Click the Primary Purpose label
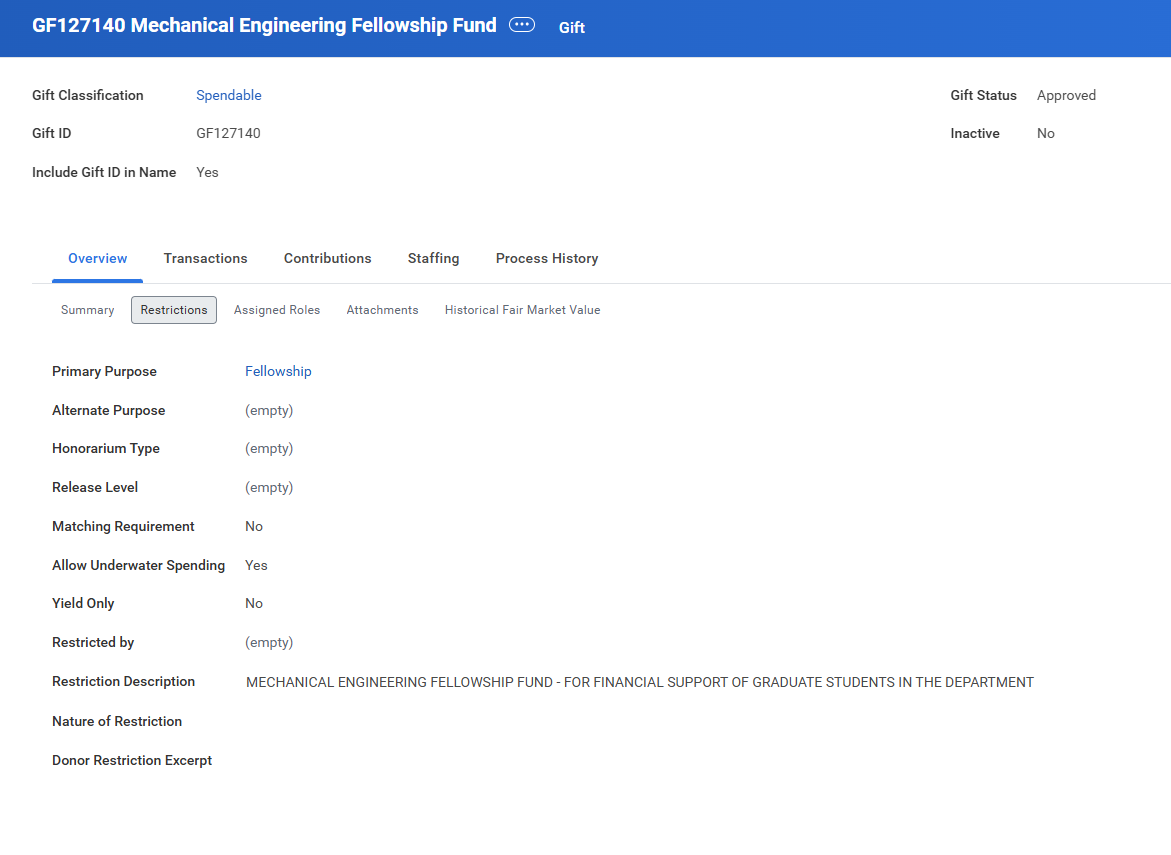This screenshot has width=1171, height=855. (105, 371)
